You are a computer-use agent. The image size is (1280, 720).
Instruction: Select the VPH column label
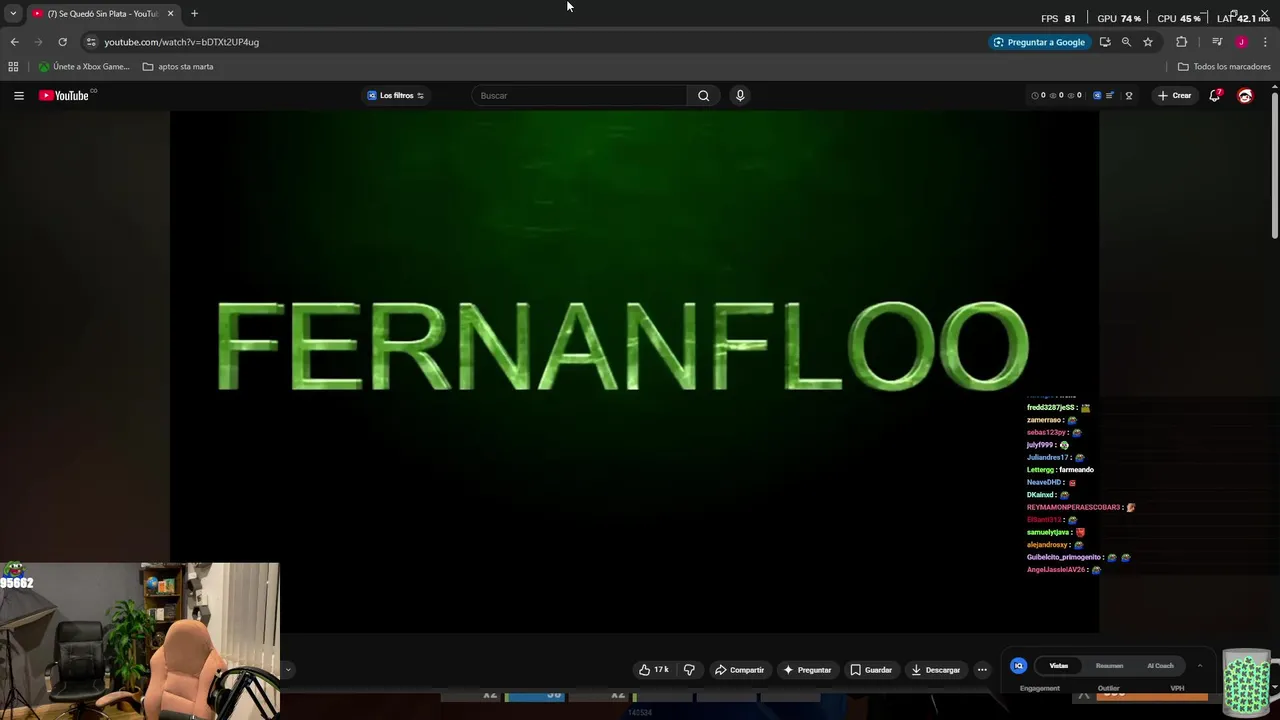click(1177, 688)
